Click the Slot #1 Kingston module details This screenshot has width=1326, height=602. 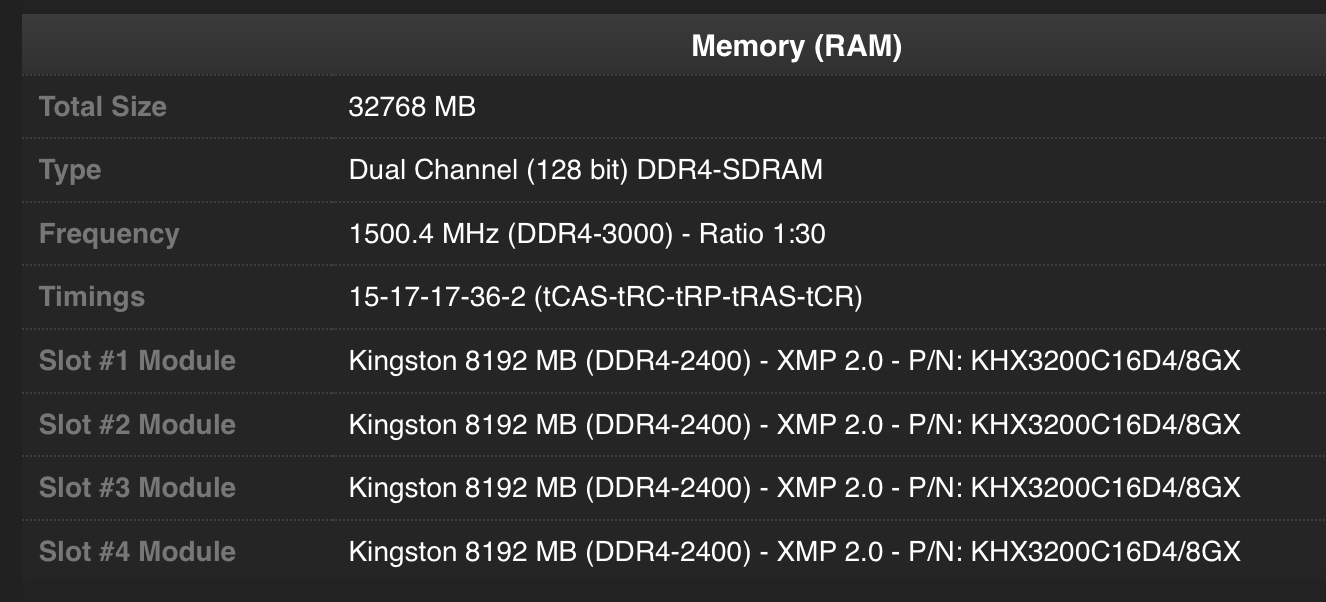[794, 361]
